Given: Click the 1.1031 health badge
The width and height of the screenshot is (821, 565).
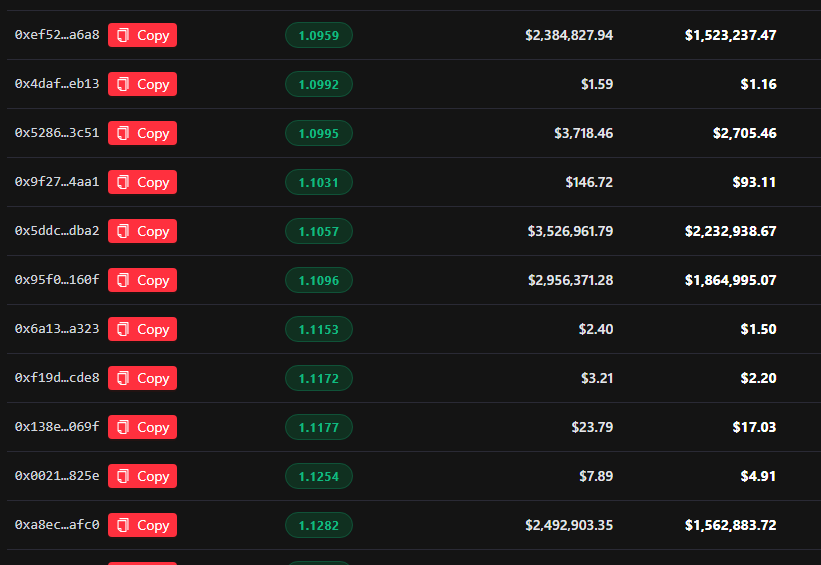Looking at the screenshot, I should [319, 182].
